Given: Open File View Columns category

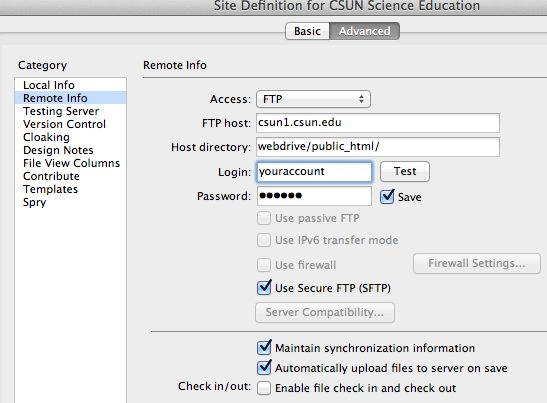Looking at the screenshot, I should click(70, 163).
